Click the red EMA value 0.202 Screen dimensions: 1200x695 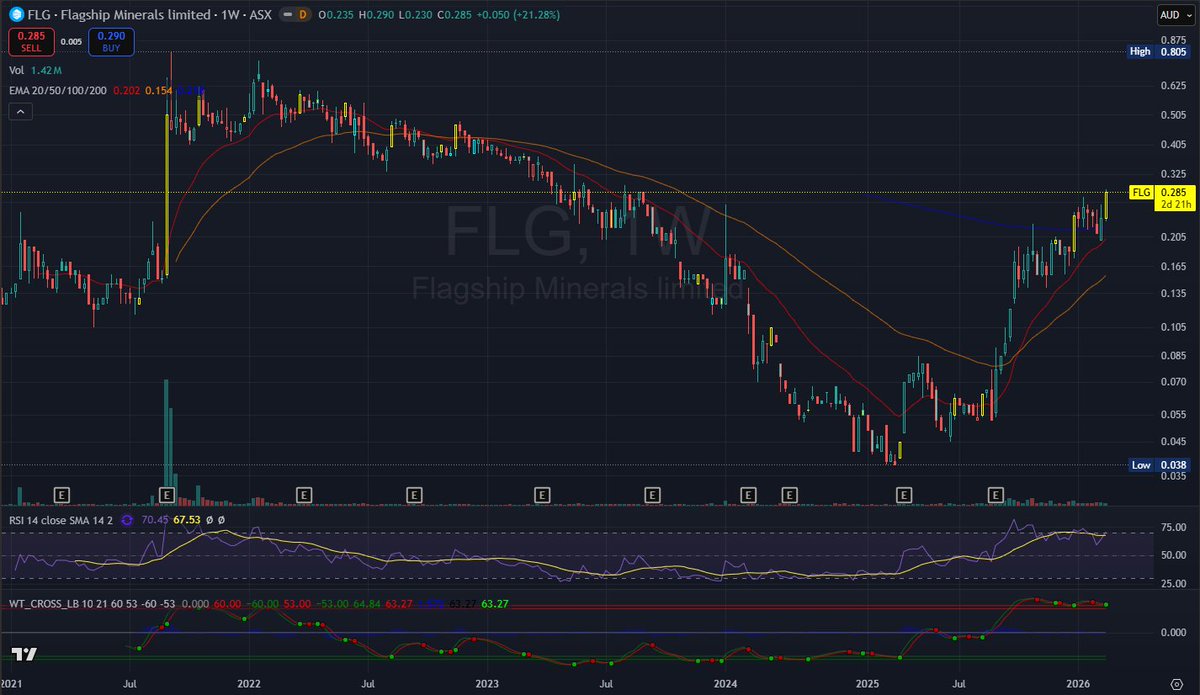(127, 91)
